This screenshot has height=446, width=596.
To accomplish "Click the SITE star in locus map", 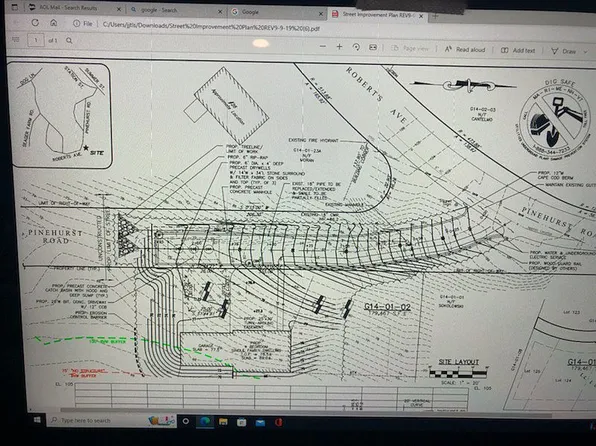I will (86, 148).
